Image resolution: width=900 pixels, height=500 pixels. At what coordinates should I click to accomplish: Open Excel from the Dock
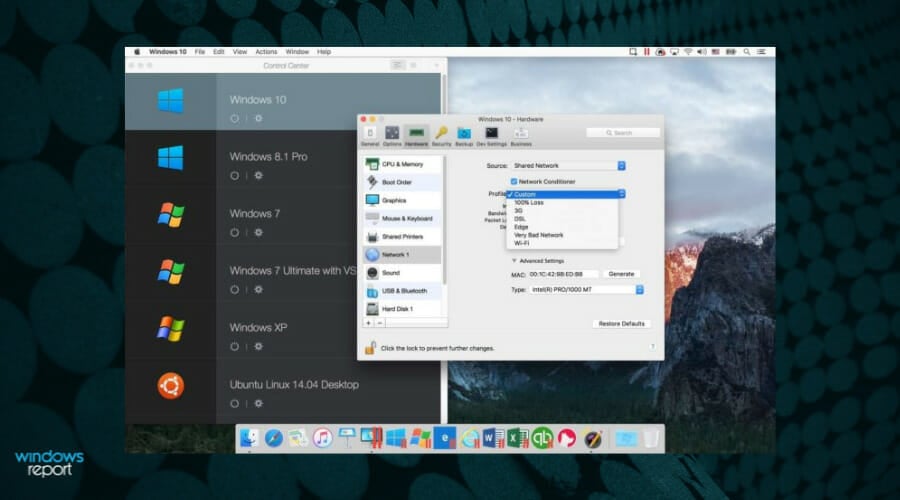coord(517,439)
